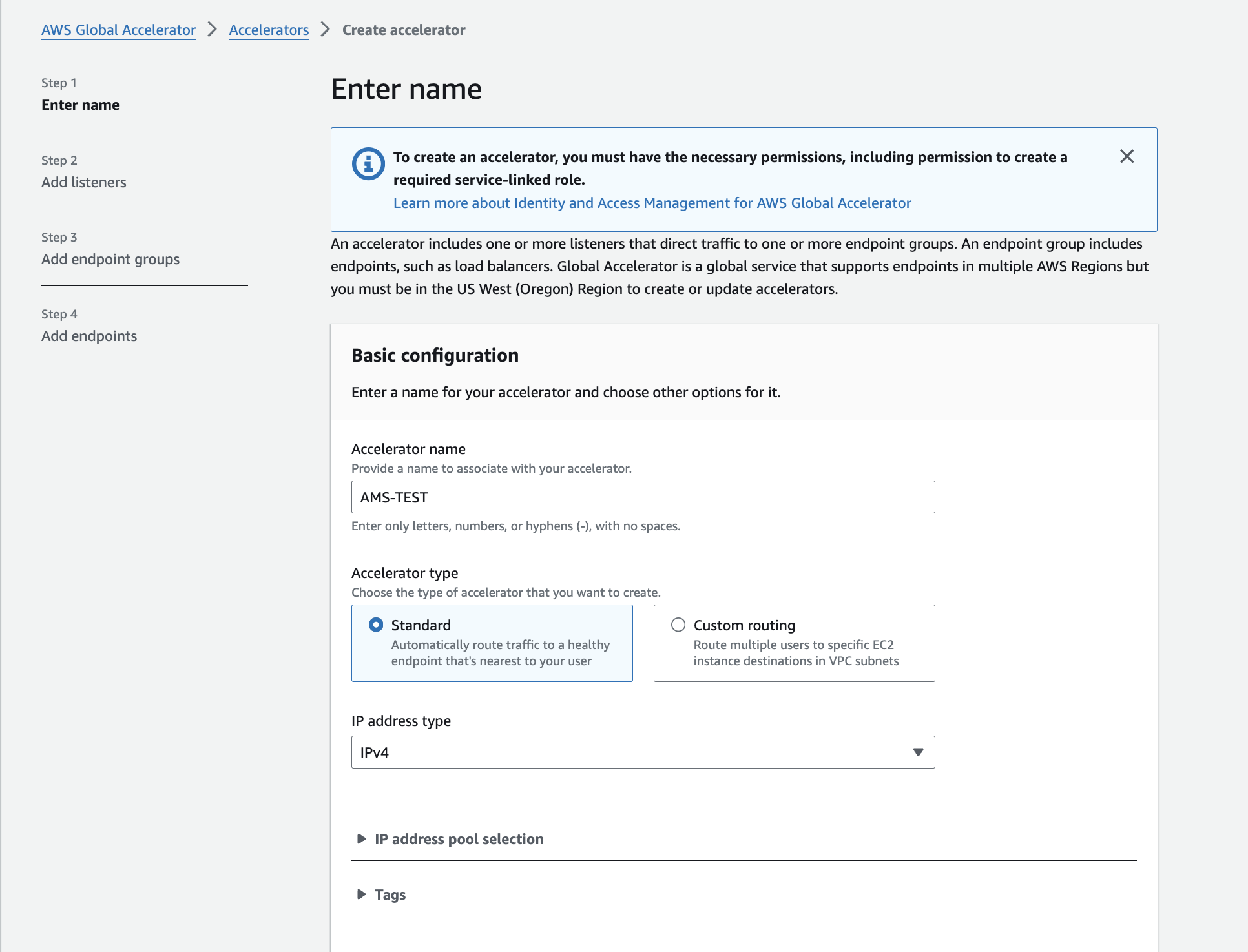Click the 'Enter only letters, numbers, or hyphens' hint
This screenshot has width=1248, height=952.
(515, 526)
